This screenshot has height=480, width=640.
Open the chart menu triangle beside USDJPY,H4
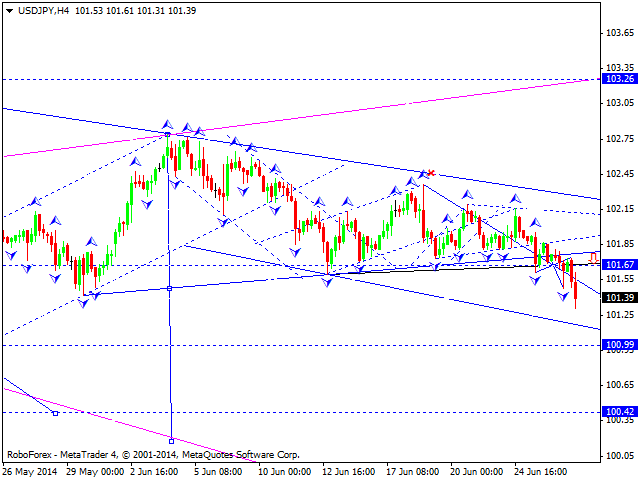(x=7, y=8)
